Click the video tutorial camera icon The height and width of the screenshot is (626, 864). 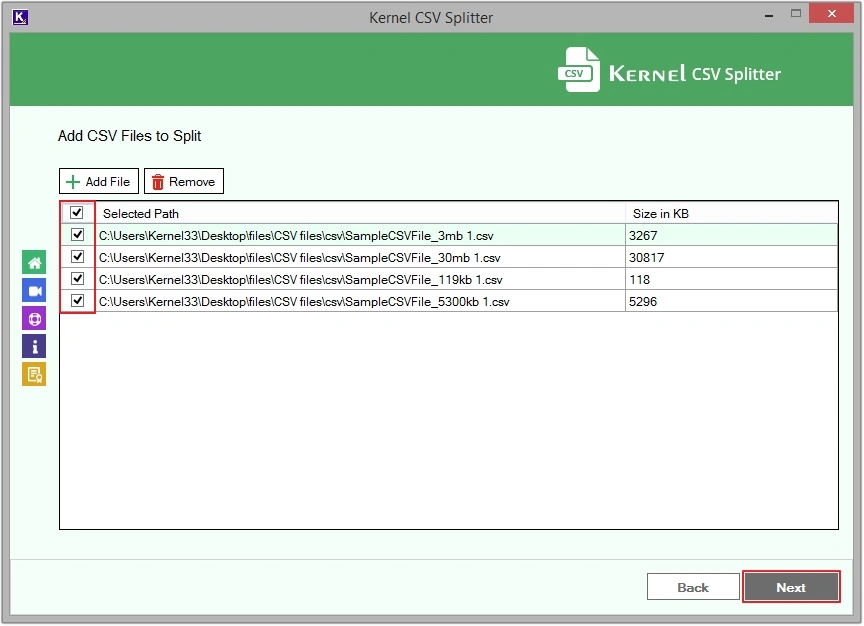[x=34, y=290]
